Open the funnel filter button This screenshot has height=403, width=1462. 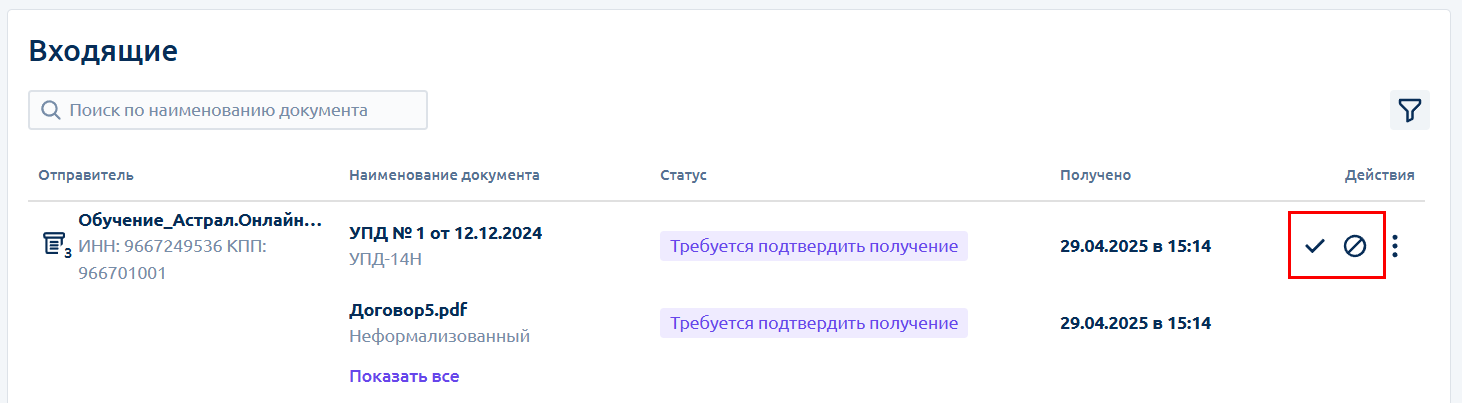[1410, 110]
